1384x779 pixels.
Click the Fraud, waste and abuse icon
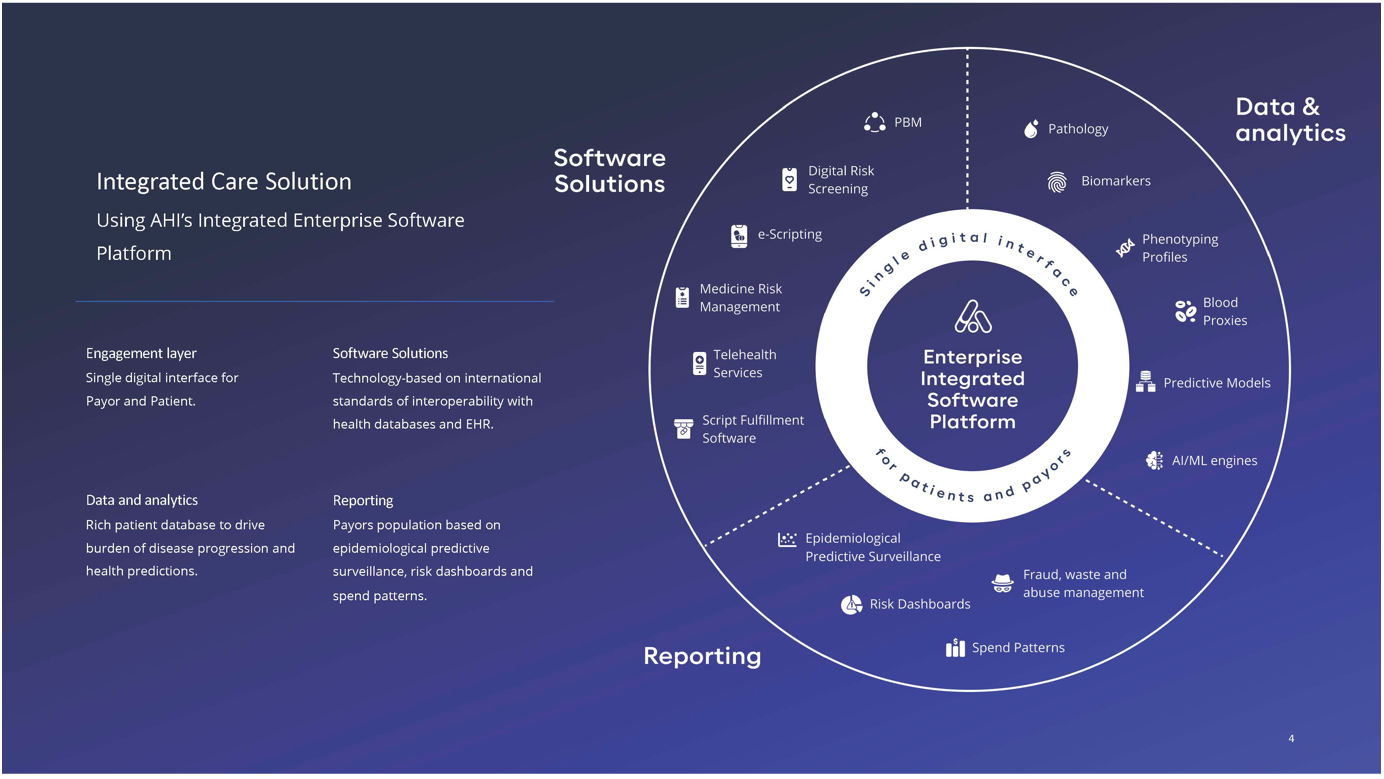point(1002,583)
